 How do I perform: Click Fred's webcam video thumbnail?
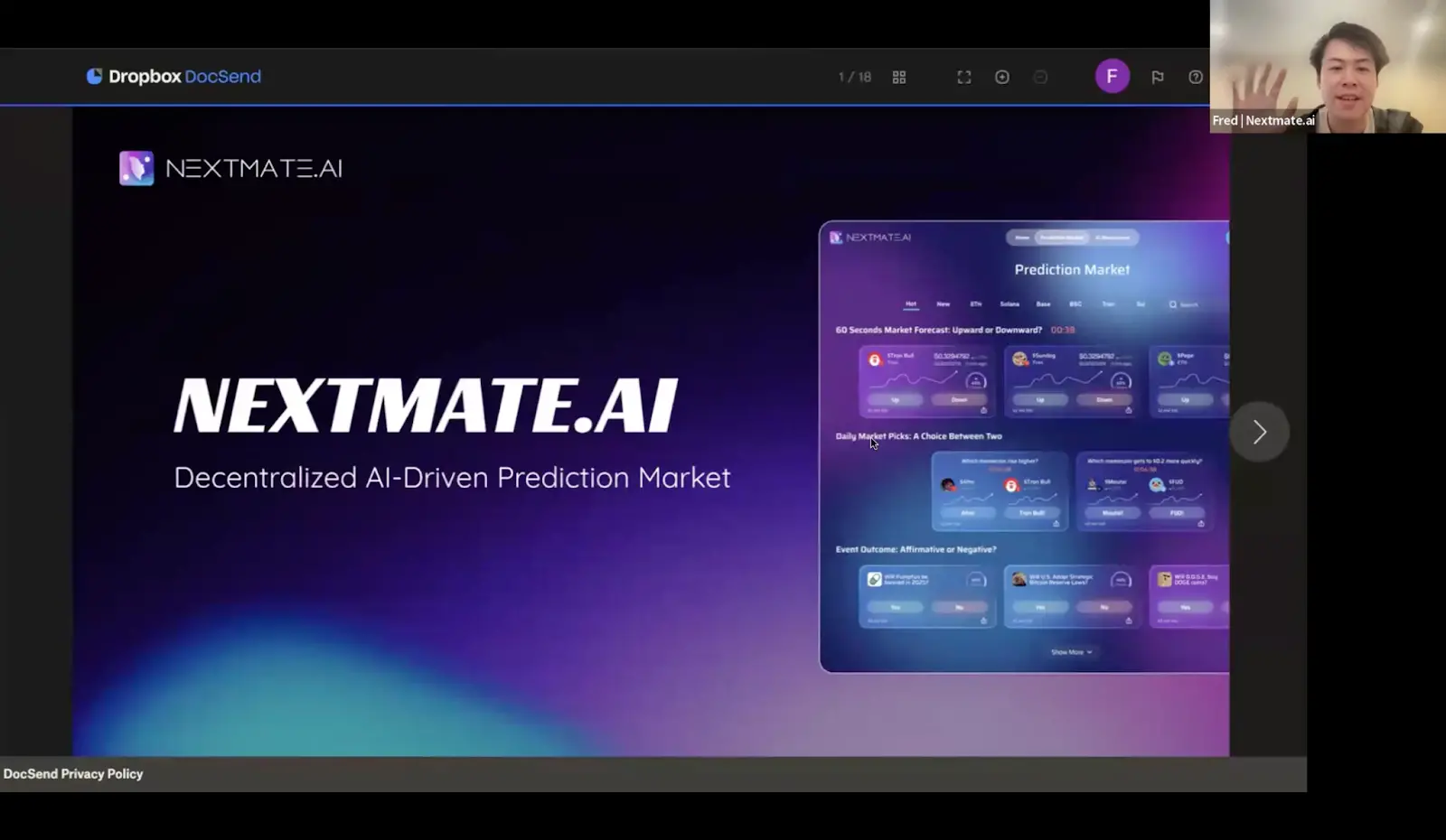1328,67
